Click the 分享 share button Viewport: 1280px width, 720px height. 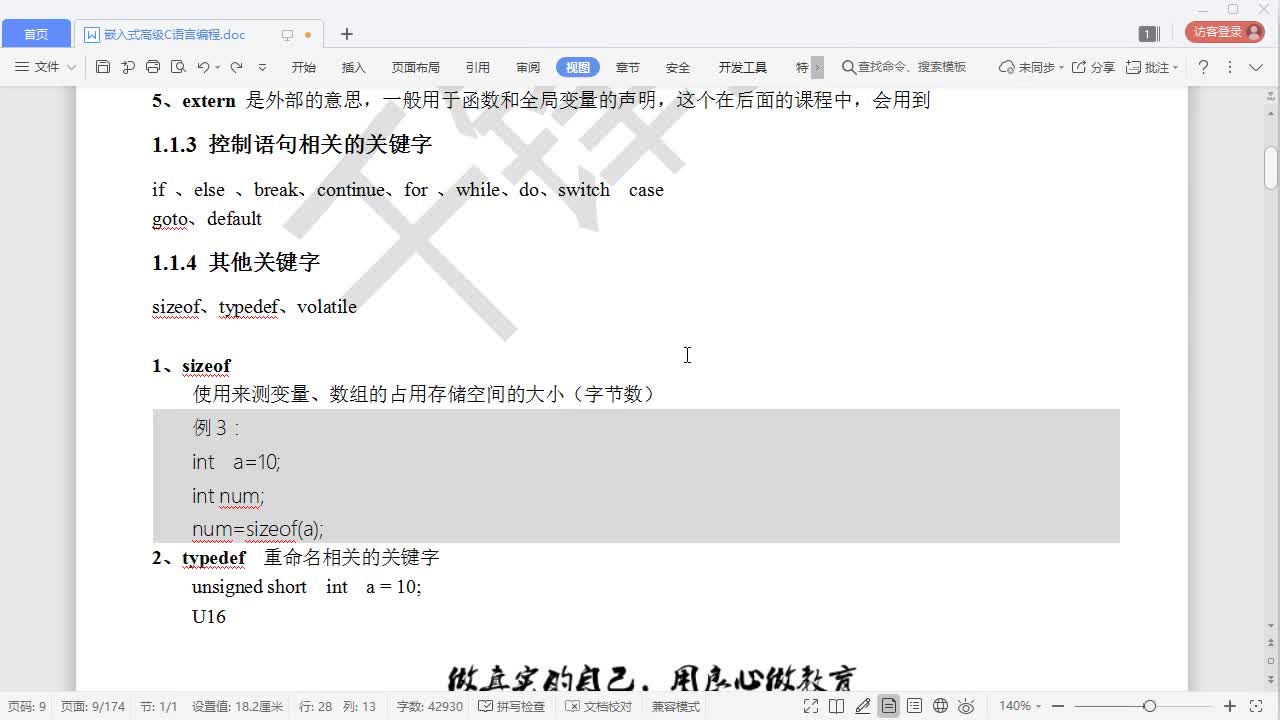[x=1093, y=67]
